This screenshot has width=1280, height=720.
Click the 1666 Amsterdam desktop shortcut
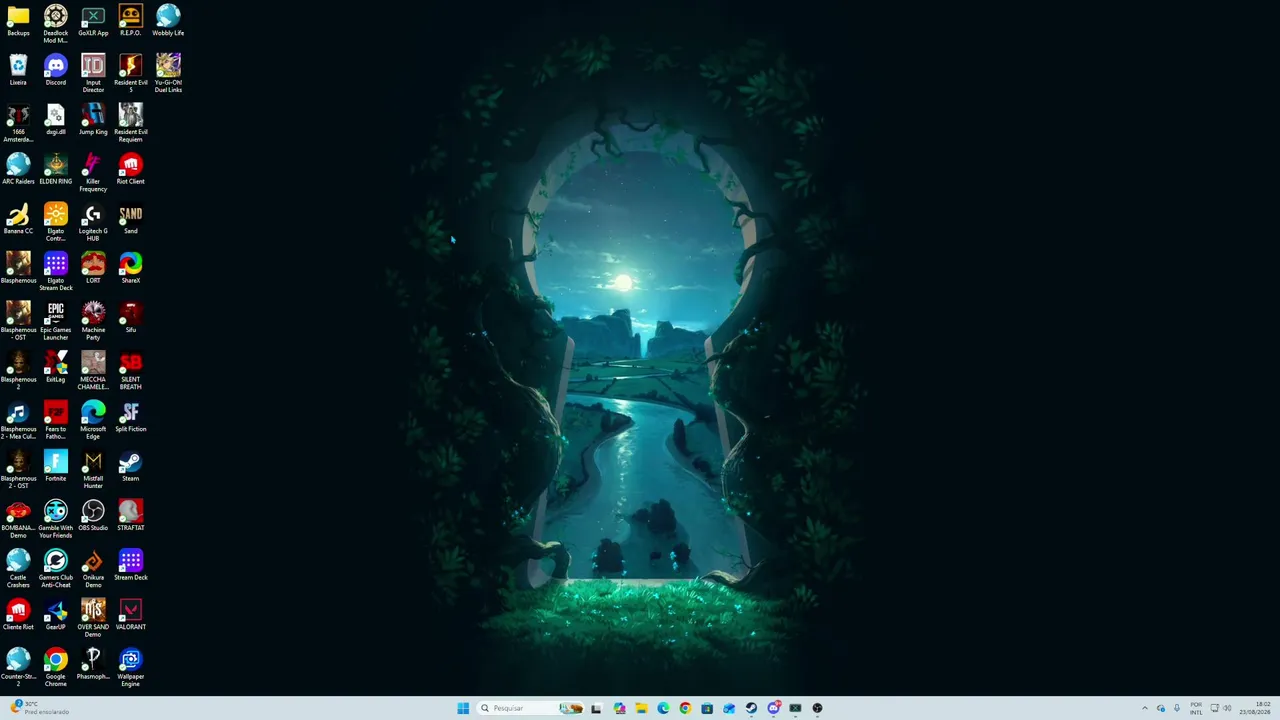point(18,123)
